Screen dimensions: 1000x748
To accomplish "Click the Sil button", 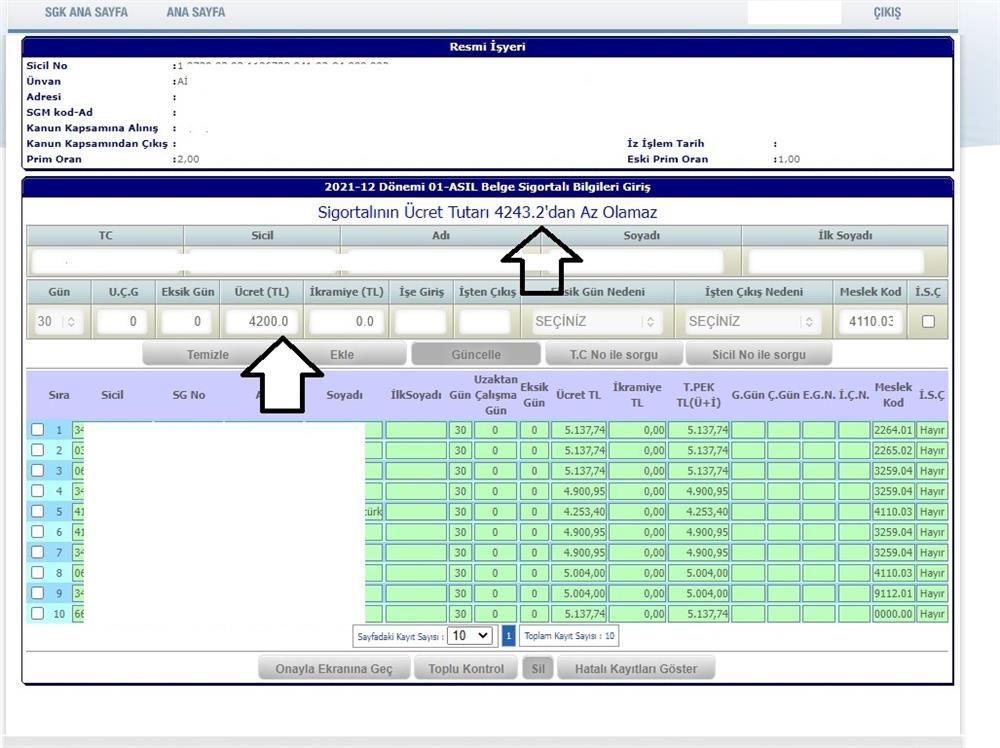I will [x=538, y=668].
